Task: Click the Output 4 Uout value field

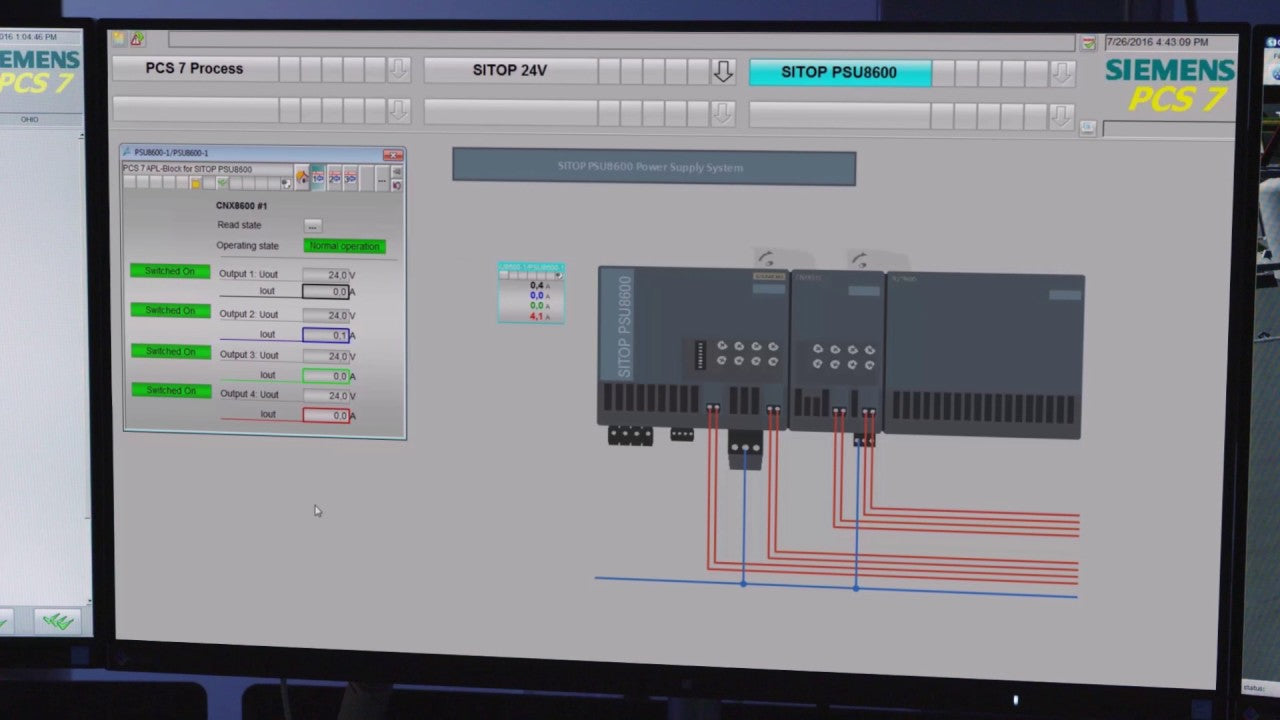Action: pos(327,396)
